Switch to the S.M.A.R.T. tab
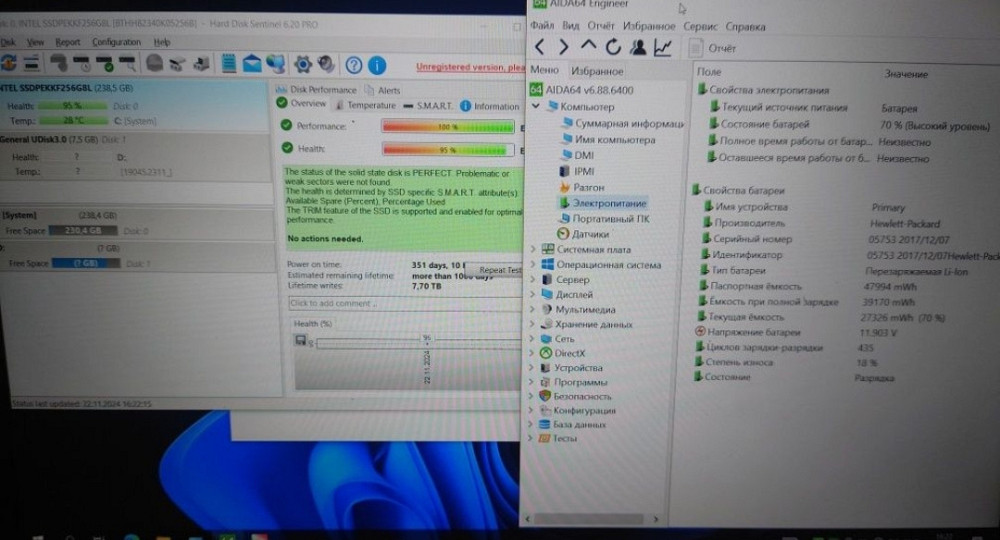This screenshot has height=540, width=1000. point(429,106)
